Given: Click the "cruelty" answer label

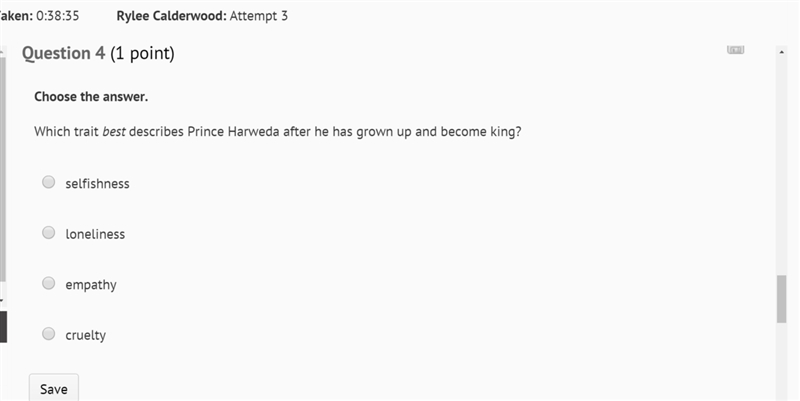Looking at the screenshot, I should (x=85, y=335).
